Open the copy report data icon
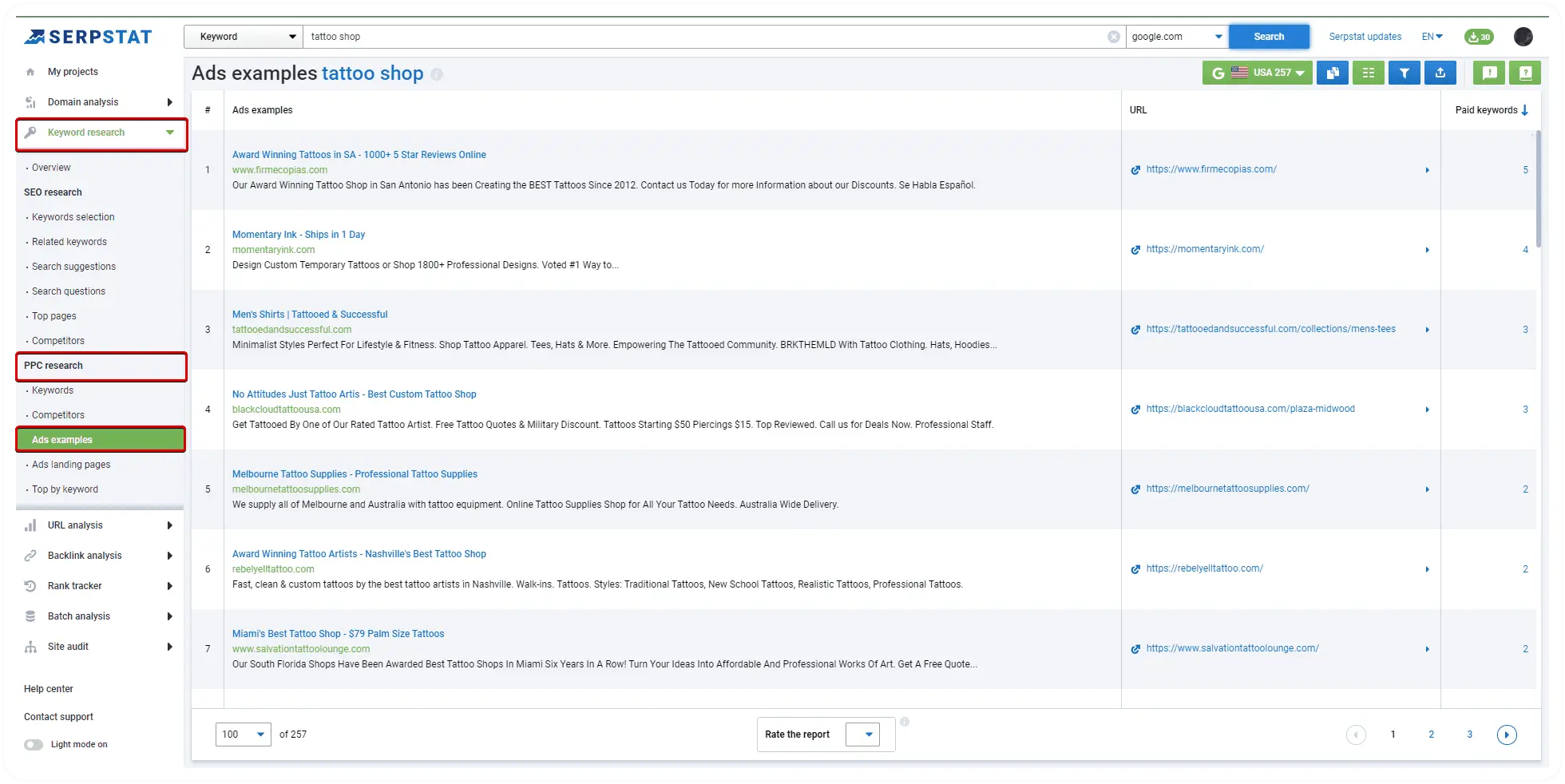 click(x=1332, y=73)
